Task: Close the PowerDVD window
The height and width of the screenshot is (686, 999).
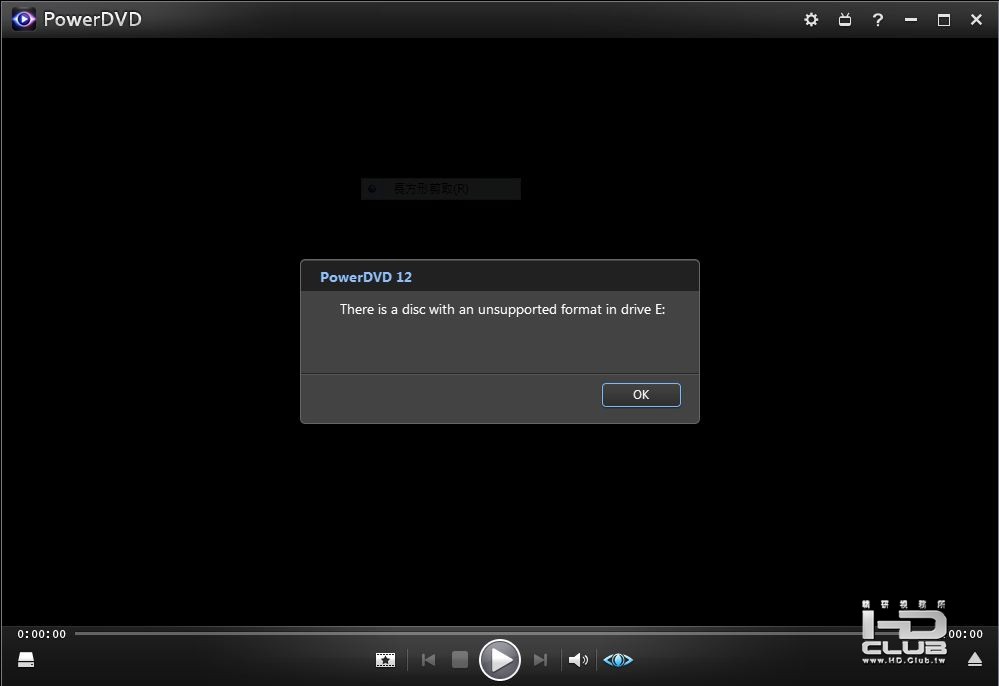Action: 976,20
